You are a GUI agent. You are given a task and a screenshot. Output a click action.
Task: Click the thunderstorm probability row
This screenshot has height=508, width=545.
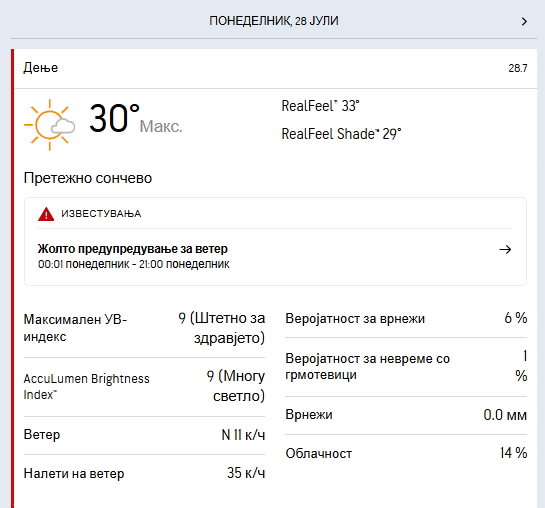[406, 367]
